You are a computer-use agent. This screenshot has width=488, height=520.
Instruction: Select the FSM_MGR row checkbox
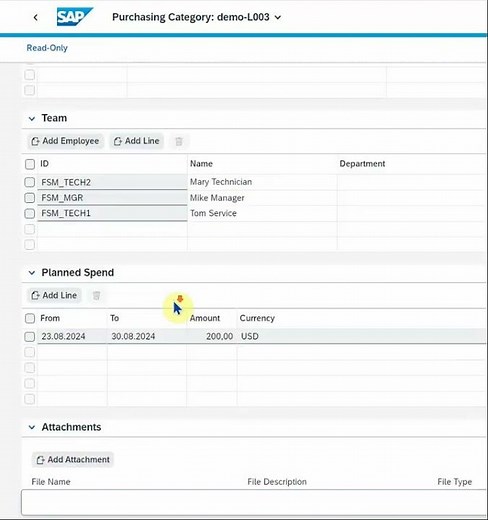click(x=30, y=198)
